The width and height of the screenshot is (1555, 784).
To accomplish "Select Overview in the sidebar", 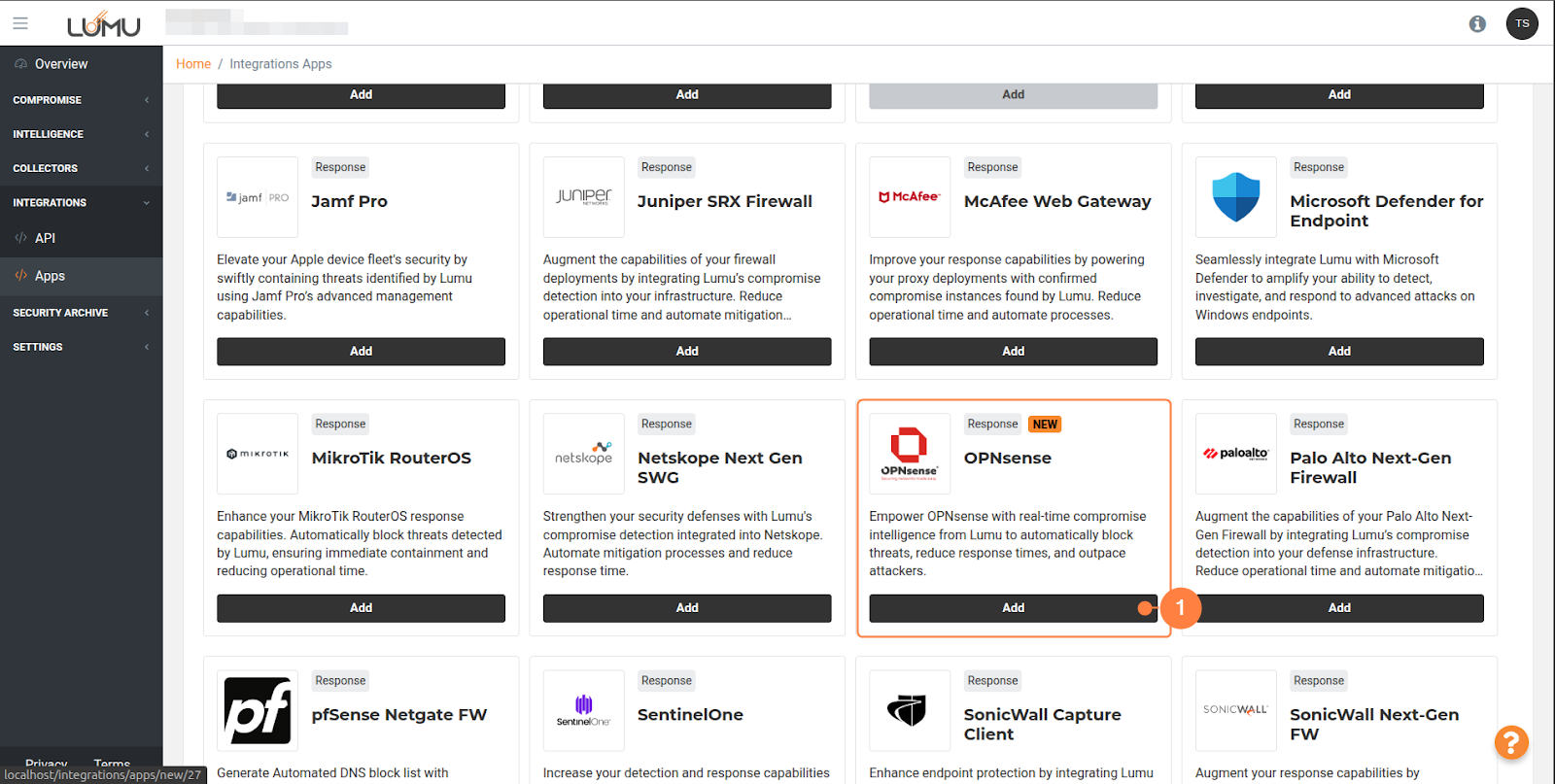I will point(60,64).
